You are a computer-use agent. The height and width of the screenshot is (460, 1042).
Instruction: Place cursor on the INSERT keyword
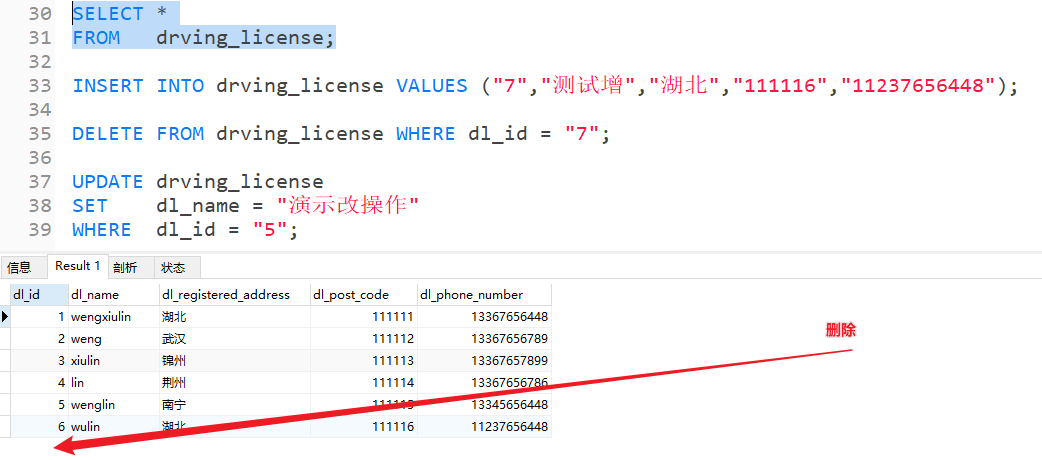click(108, 86)
